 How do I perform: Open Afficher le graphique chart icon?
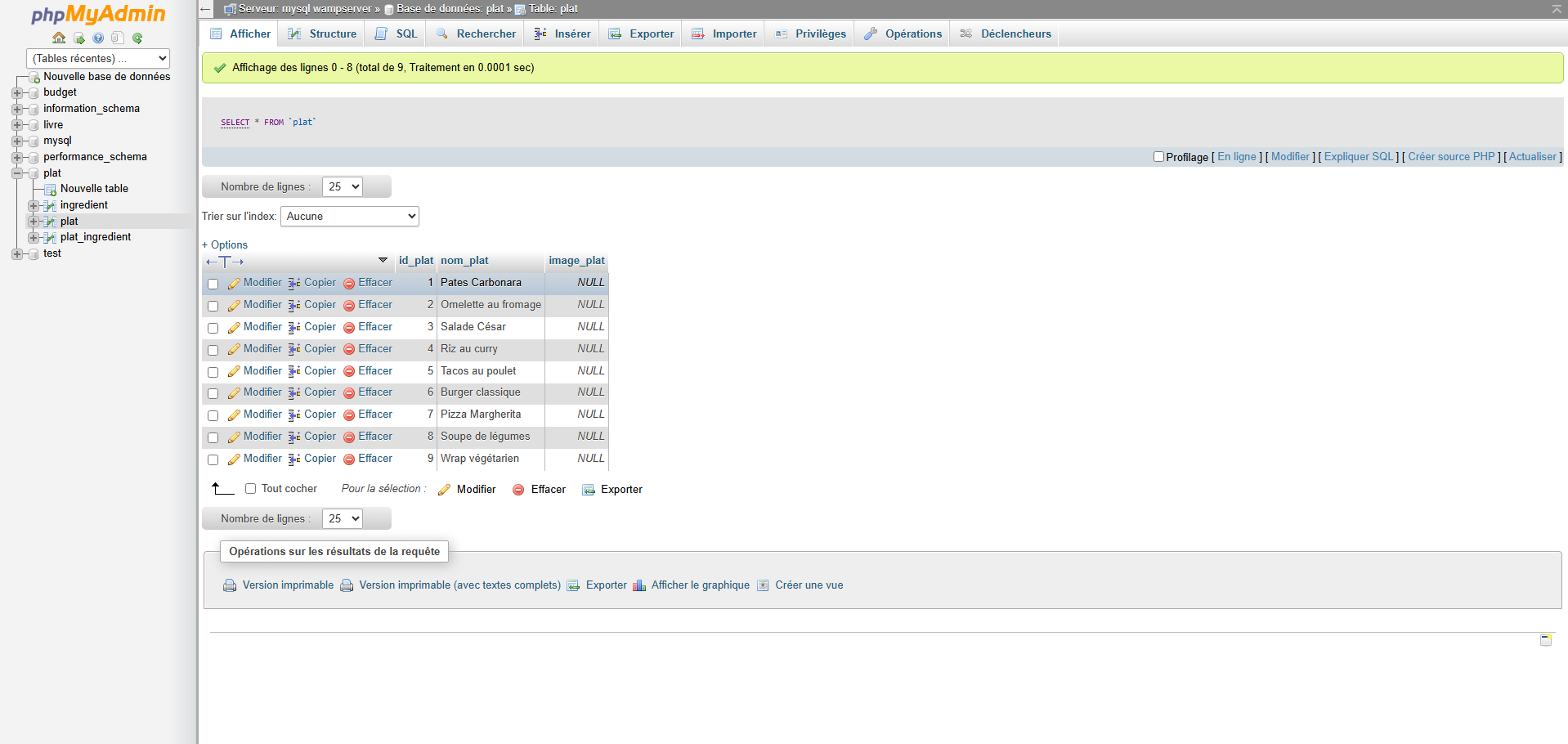click(x=638, y=585)
